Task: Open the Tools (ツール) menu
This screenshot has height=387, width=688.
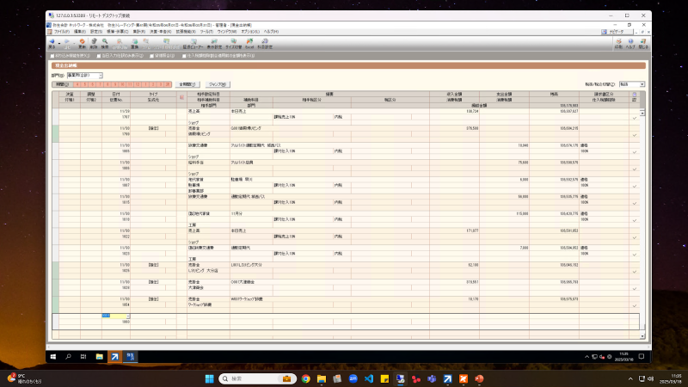Action: pos(206,32)
